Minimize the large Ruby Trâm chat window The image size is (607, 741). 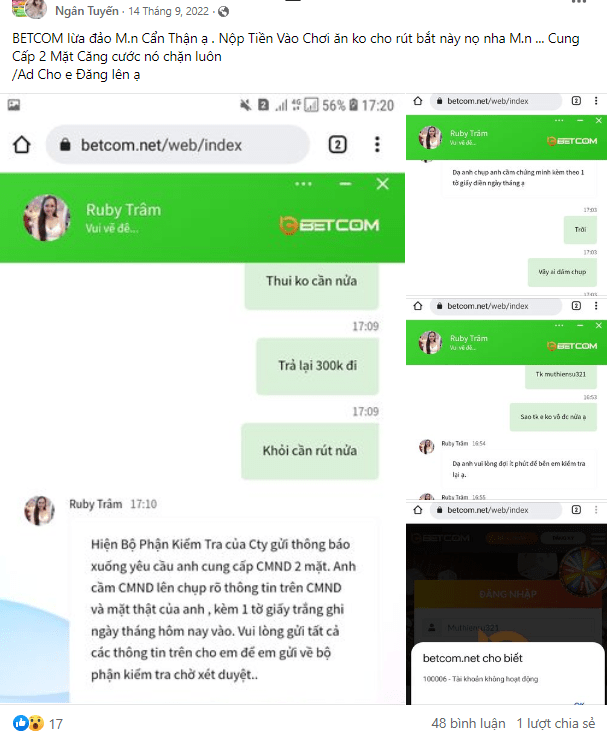tap(346, 184)
